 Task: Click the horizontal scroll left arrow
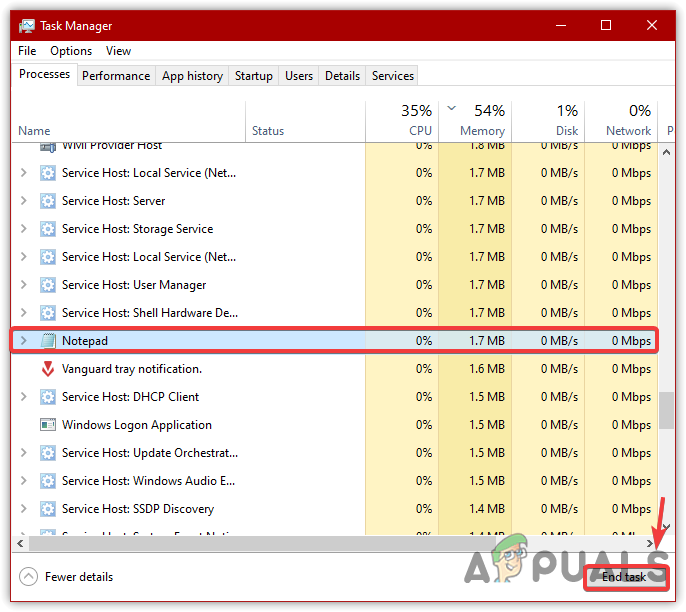(x=20, y=544)
